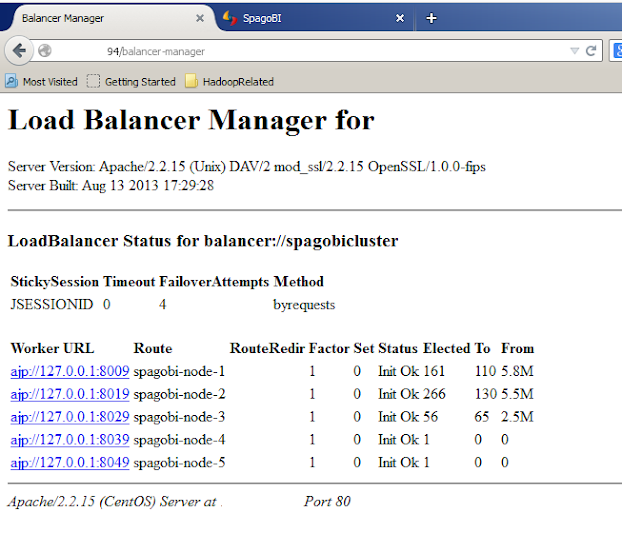Open the HadoopRelated bookmarks folder
Screen dimensions: 622x533
tap(230, 82)
